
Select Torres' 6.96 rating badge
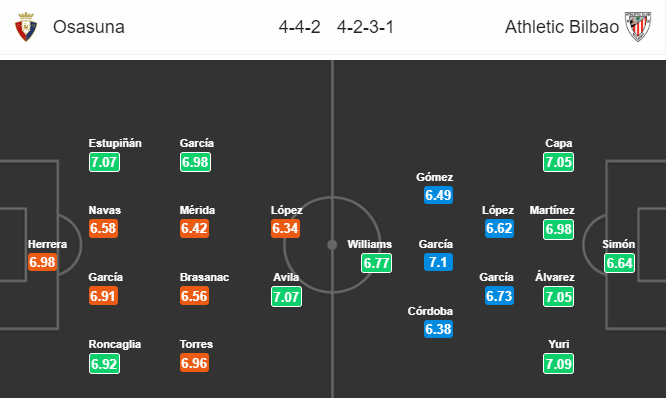(x=195, y=363)
